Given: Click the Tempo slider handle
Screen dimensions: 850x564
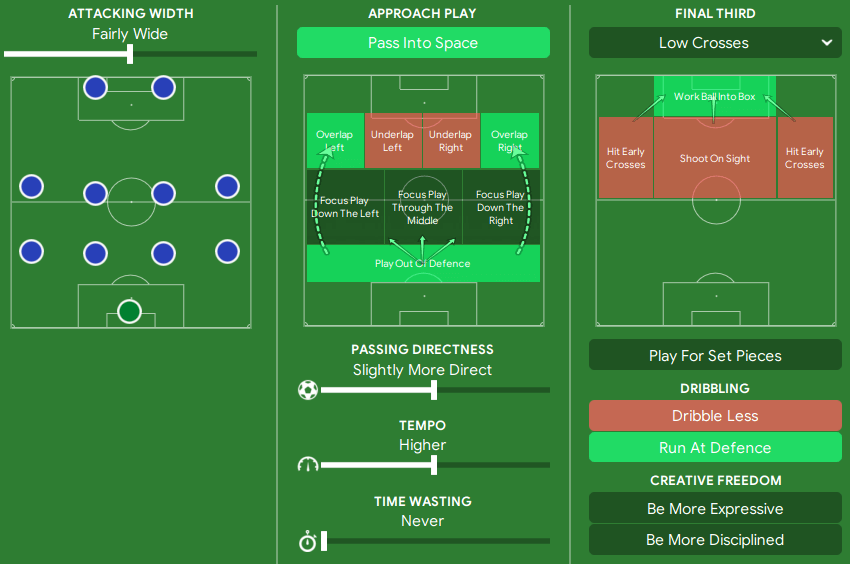Looking at the screenshot, I should point(434,465).
